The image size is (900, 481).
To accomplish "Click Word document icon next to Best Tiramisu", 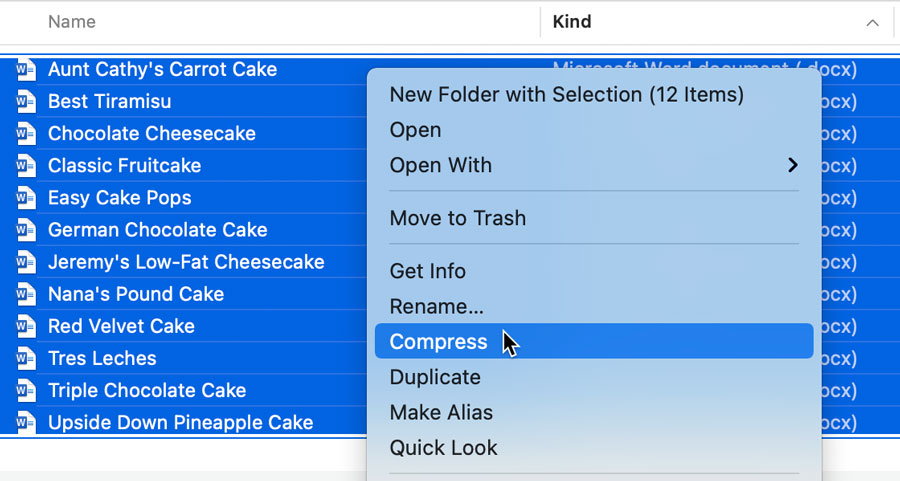I will pos(26,102).
